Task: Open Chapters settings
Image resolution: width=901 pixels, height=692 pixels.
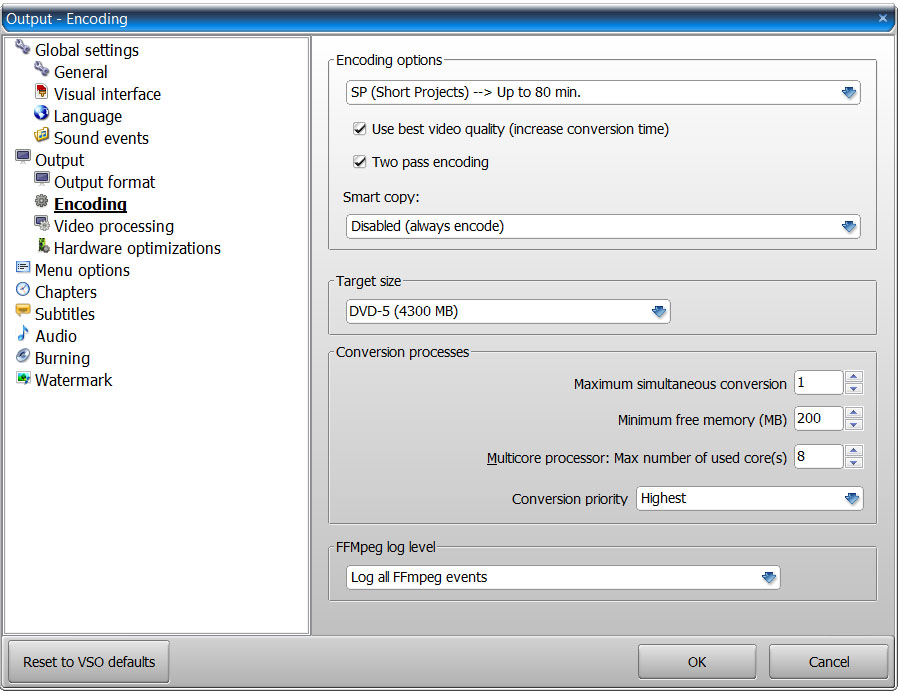Action: click(x=66, y=293)
